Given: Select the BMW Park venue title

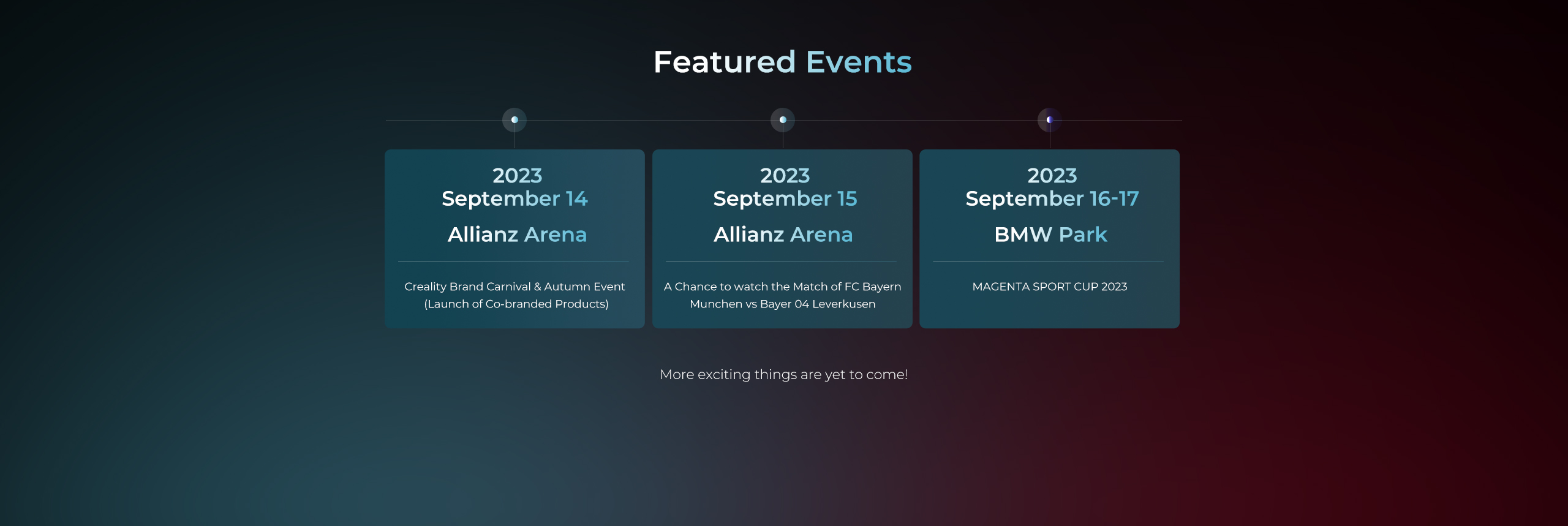Looking at the screenshot, I should [1050, 235].
